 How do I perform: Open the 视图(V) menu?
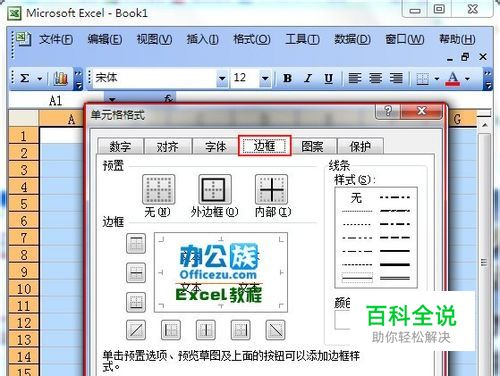[154, 39]
